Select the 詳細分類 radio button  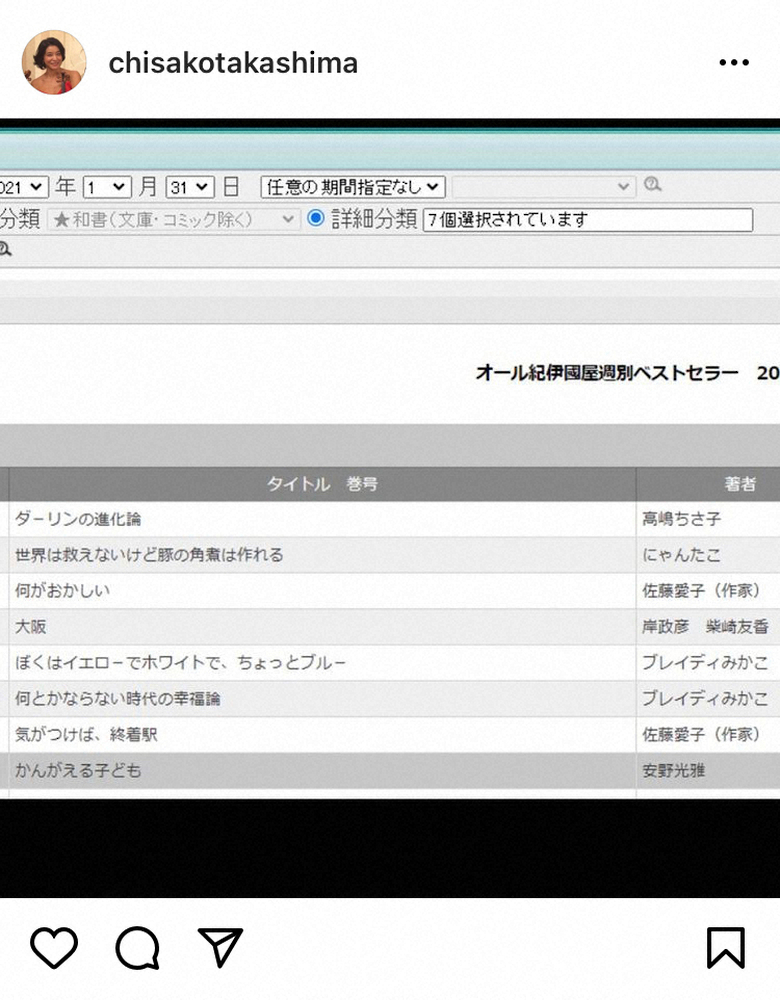(x=316, y=218)
